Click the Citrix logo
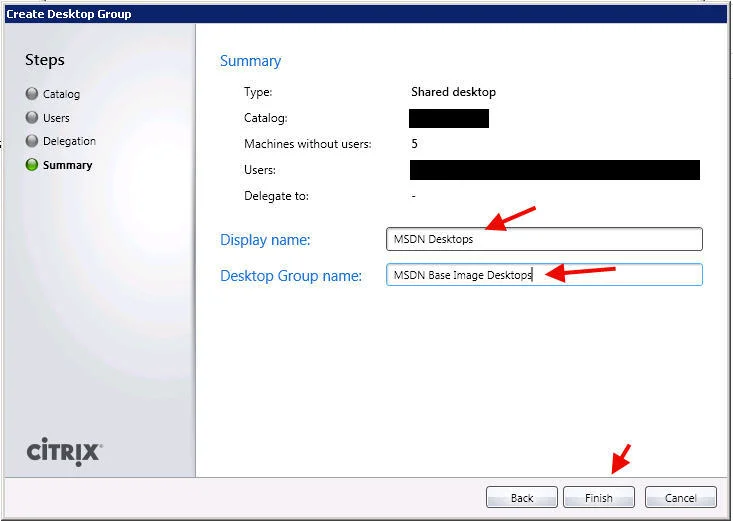Image resolution: width=733 pixels, height=521 pixels. click(64, 452)
